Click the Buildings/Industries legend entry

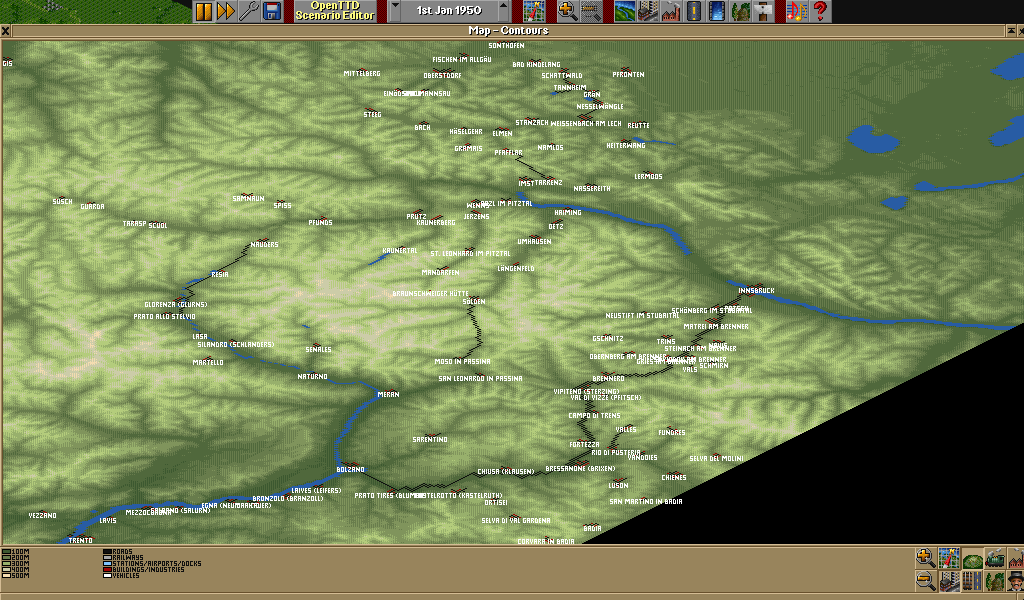[x=144, y=569]
